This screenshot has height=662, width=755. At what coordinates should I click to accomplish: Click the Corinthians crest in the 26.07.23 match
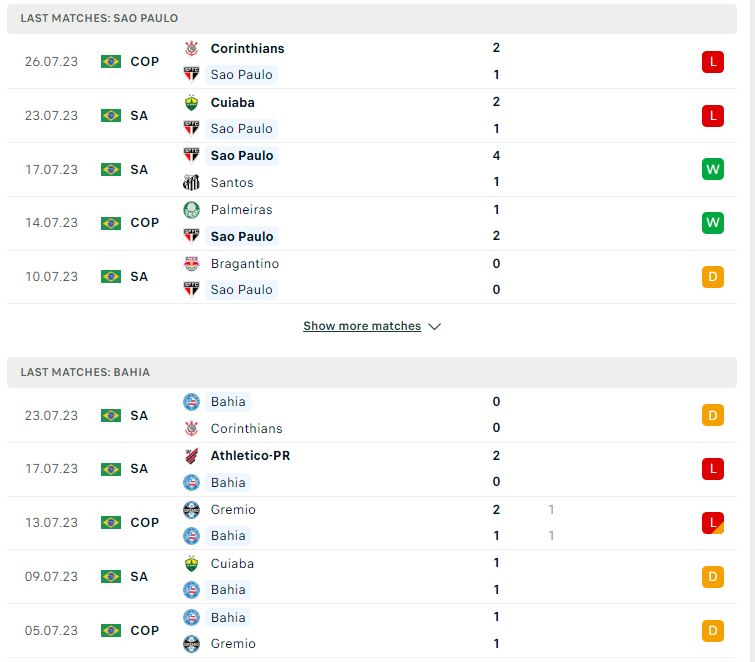[x=192, y=48]
